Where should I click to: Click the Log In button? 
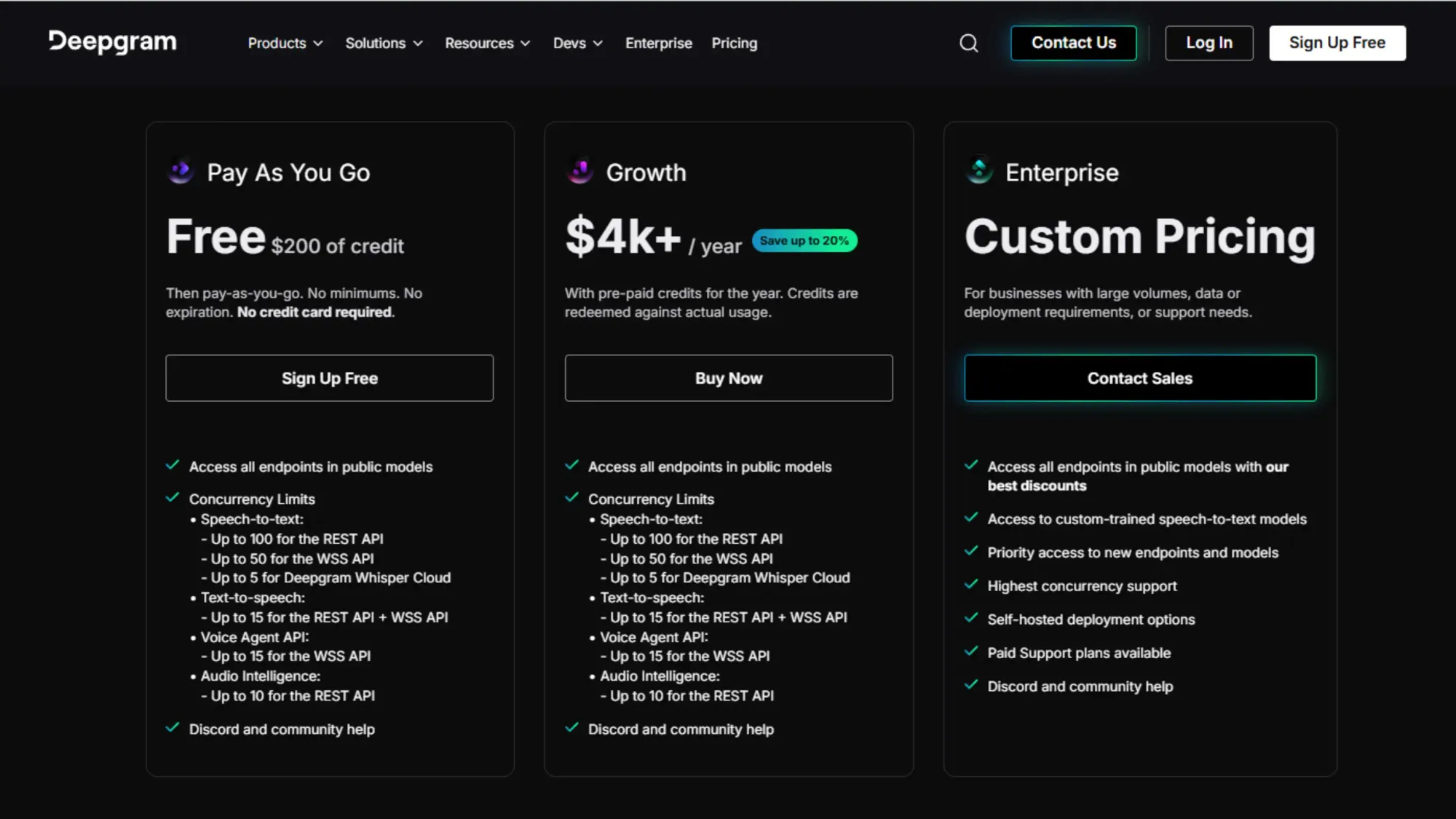[x=1208, y=43]
